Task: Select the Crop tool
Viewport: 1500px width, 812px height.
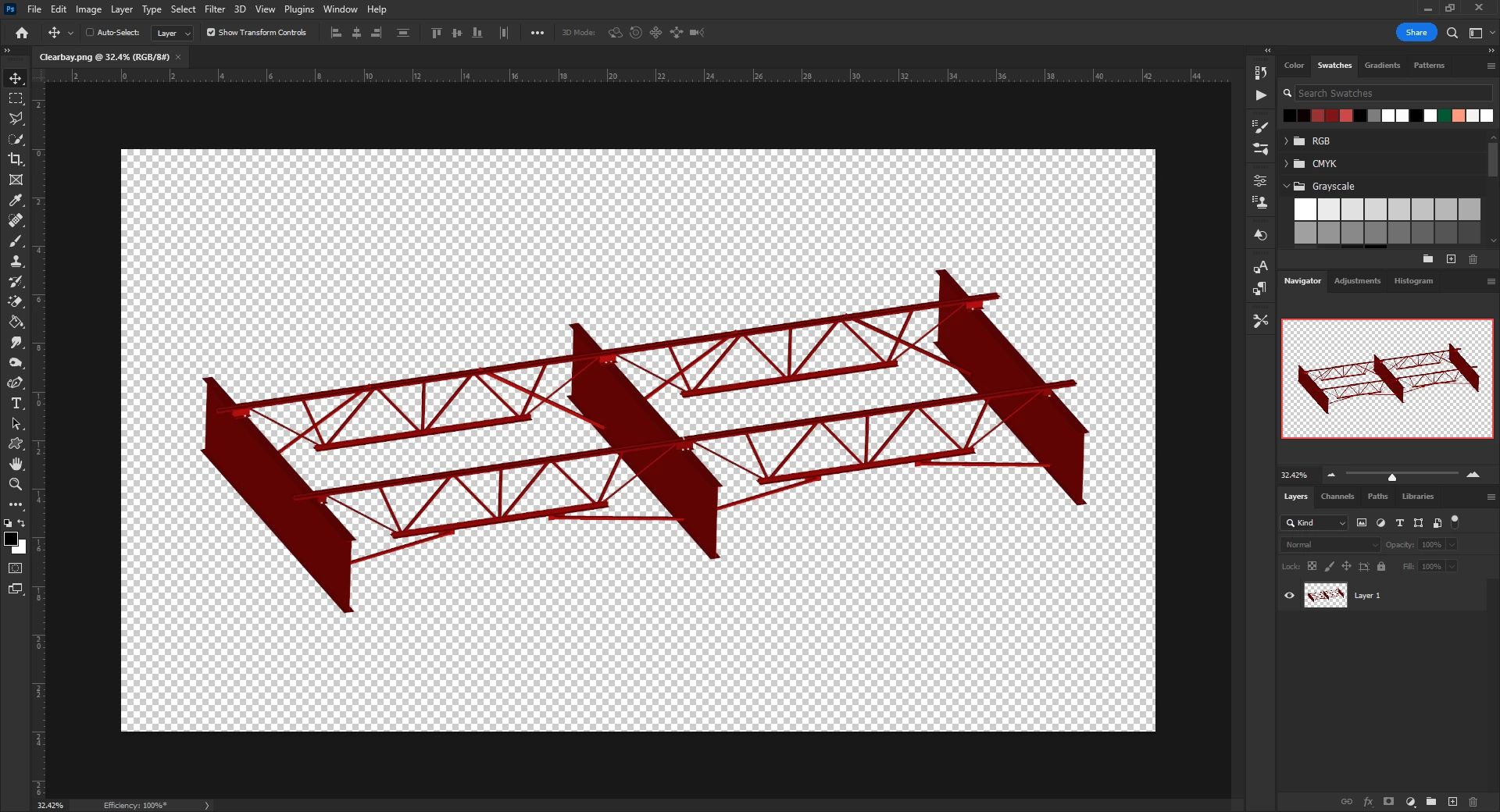Action: click(x=16, y=159)
